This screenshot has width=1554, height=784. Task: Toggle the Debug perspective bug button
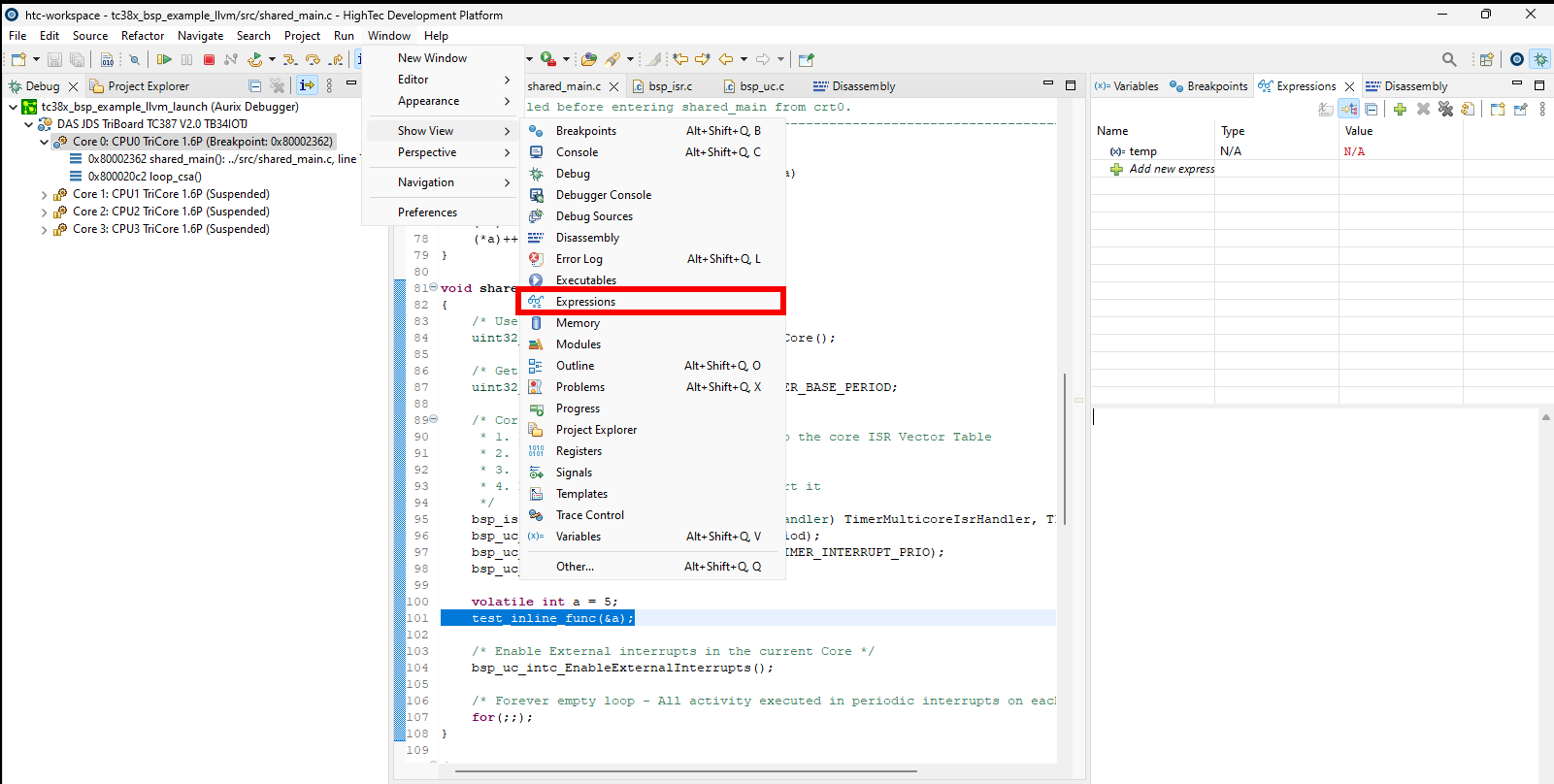pyautogui.click(x=1540, y=60)
